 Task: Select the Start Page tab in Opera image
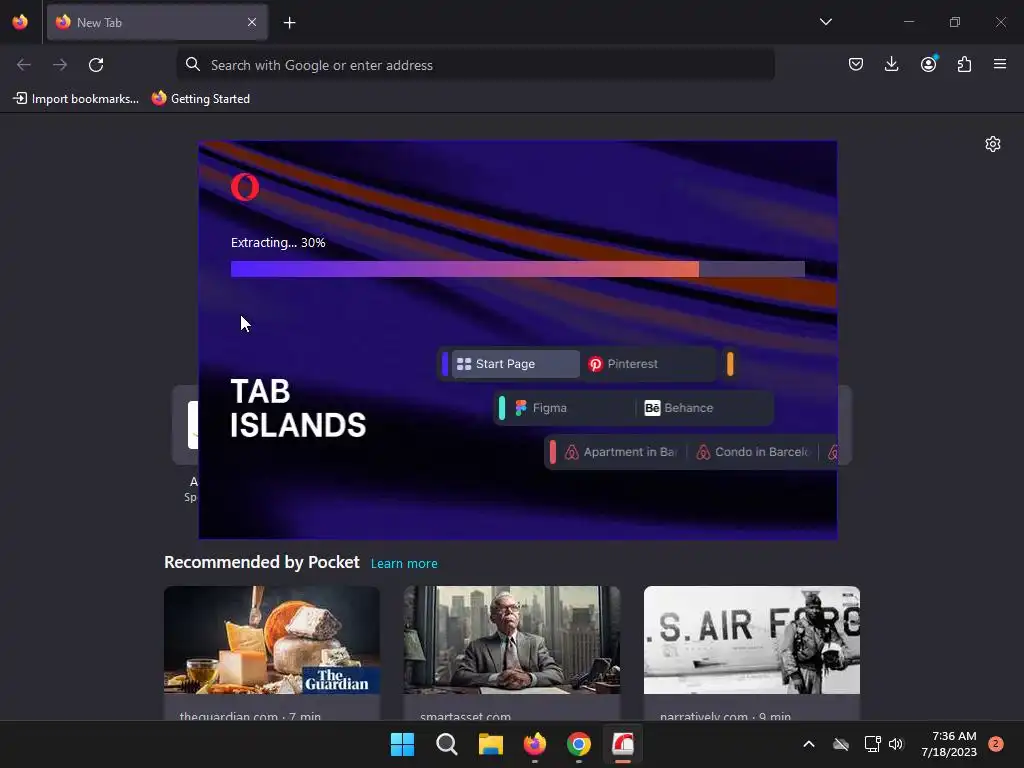(515, 364)
